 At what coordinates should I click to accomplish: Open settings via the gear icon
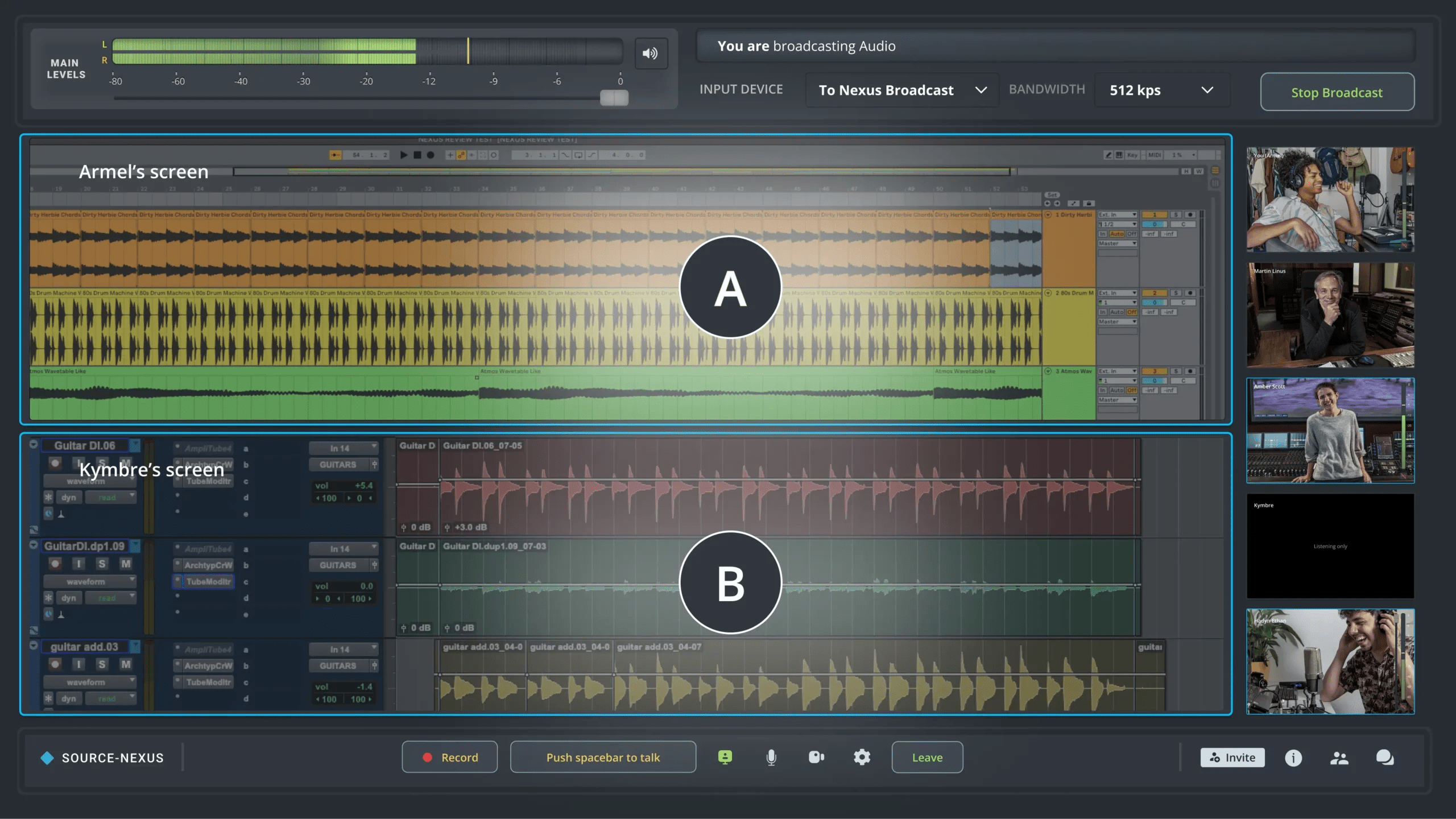point(862,758)
